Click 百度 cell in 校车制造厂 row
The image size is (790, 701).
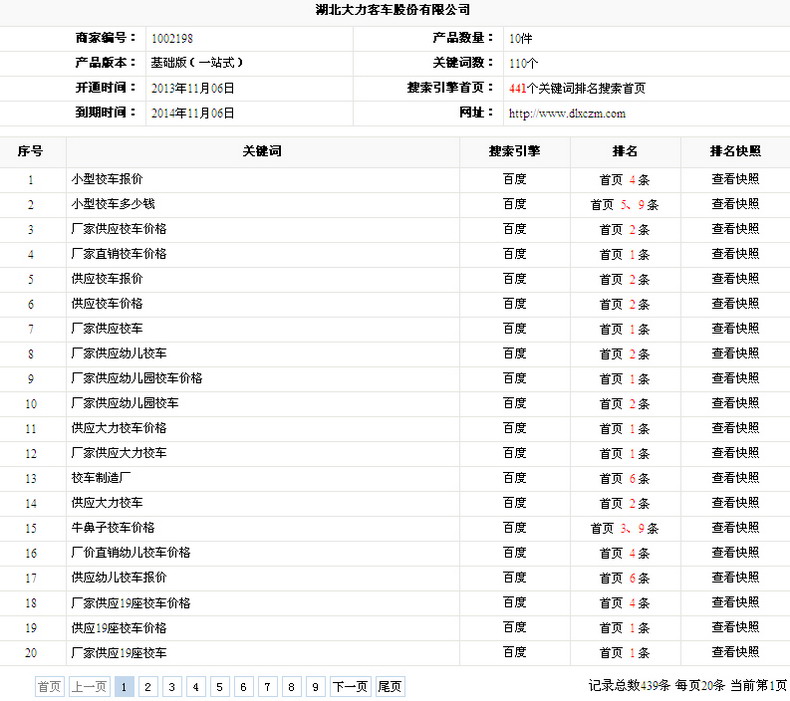[x=514, y=478]
